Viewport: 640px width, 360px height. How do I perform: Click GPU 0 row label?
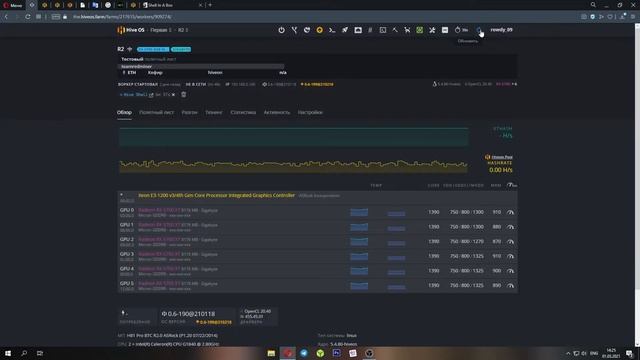(127, 210)
